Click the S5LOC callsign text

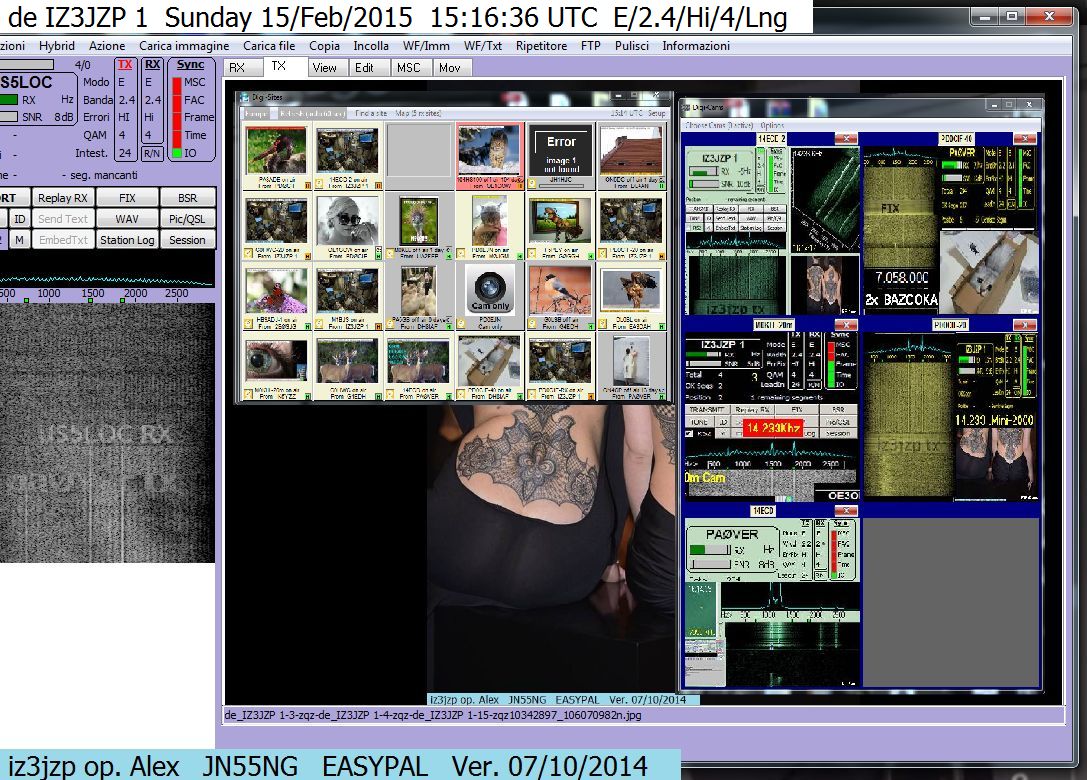26,83
